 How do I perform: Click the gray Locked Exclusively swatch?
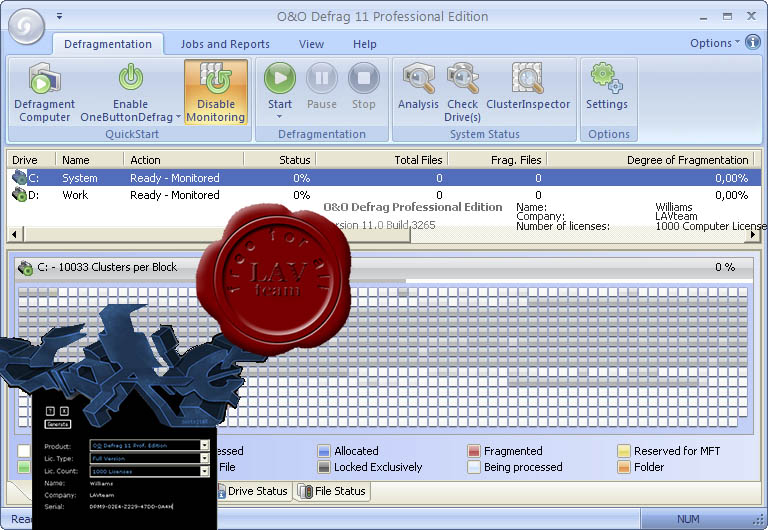click(x=324, y=467)
